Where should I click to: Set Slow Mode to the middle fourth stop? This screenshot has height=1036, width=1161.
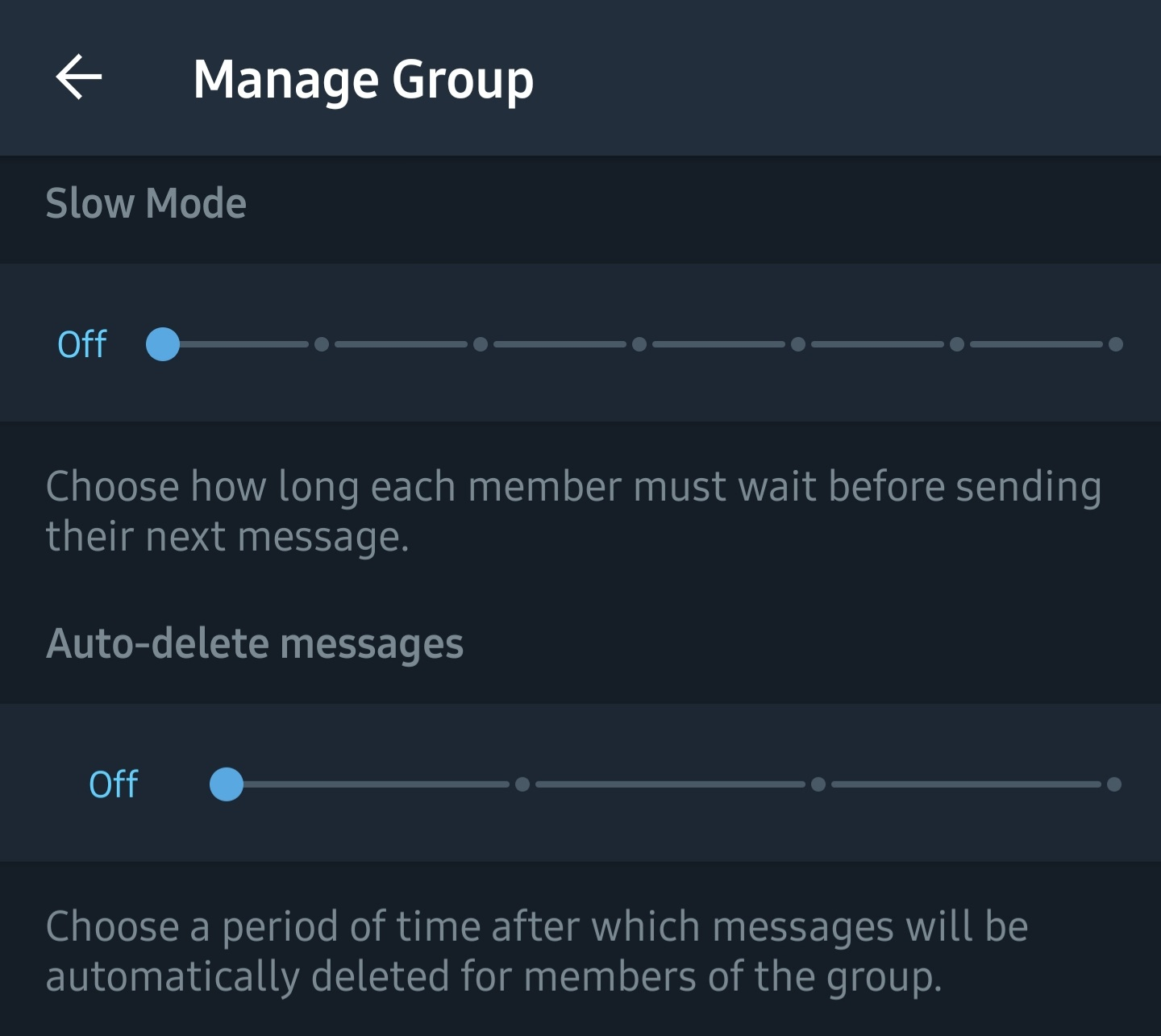639,344
